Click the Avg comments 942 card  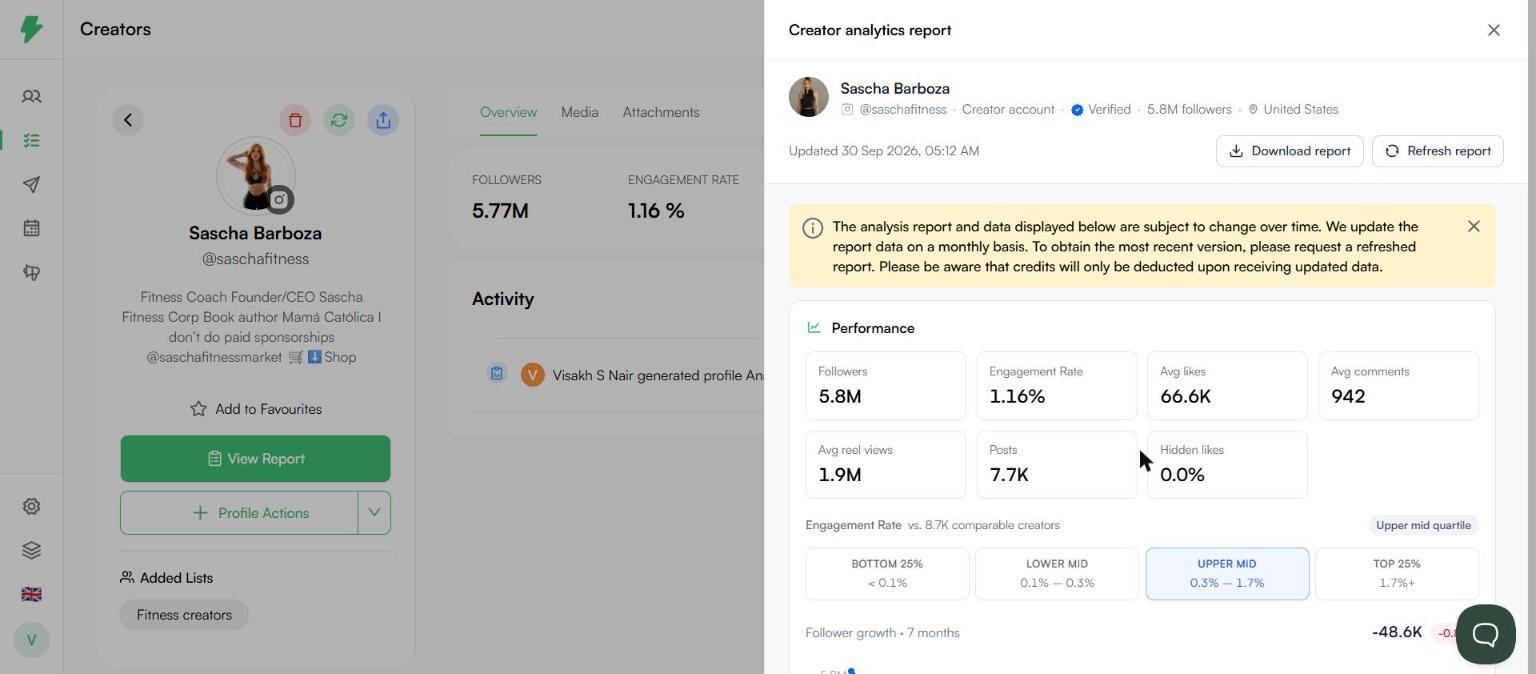[x=1399, y=385]
